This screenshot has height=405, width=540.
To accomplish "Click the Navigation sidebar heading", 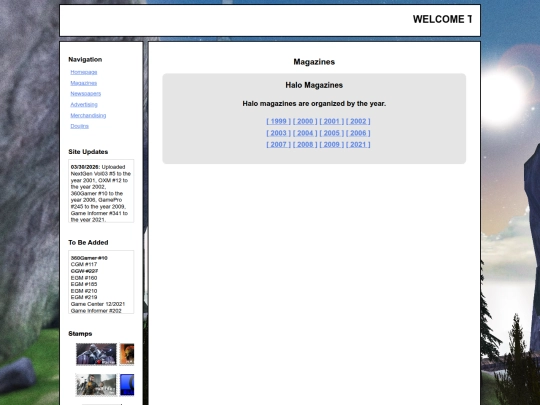I will 85,60.
